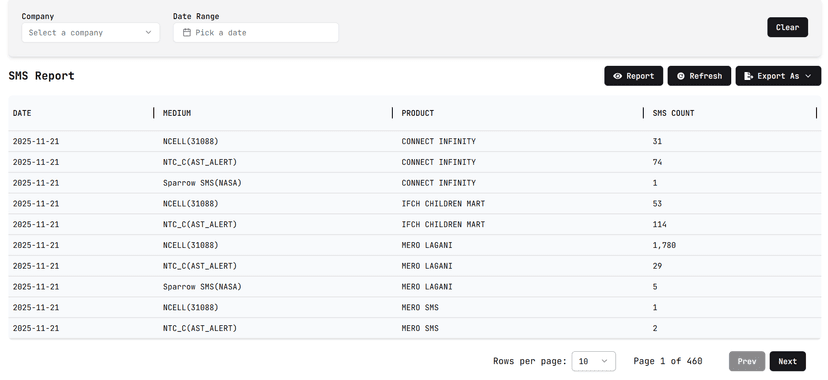The height and width of the screenshot is (380, 828).
Task: Click the Page 1 of 460 text
Action: point(667,362)
